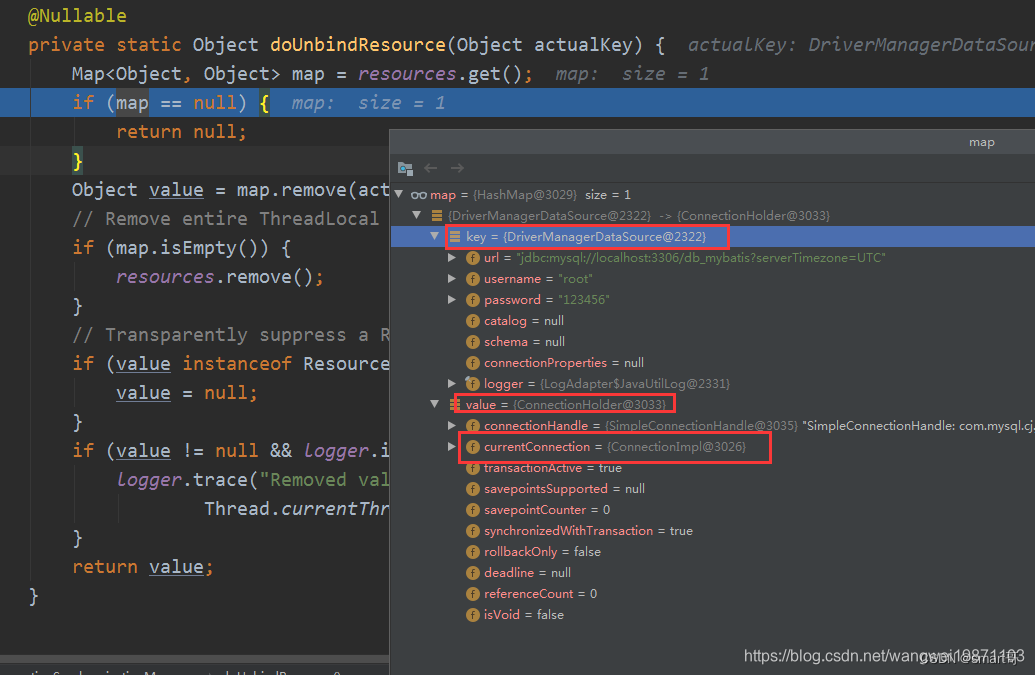Click field icon beside transactionActive
This screenshot has width=1035, height=675.
point(473,468)
